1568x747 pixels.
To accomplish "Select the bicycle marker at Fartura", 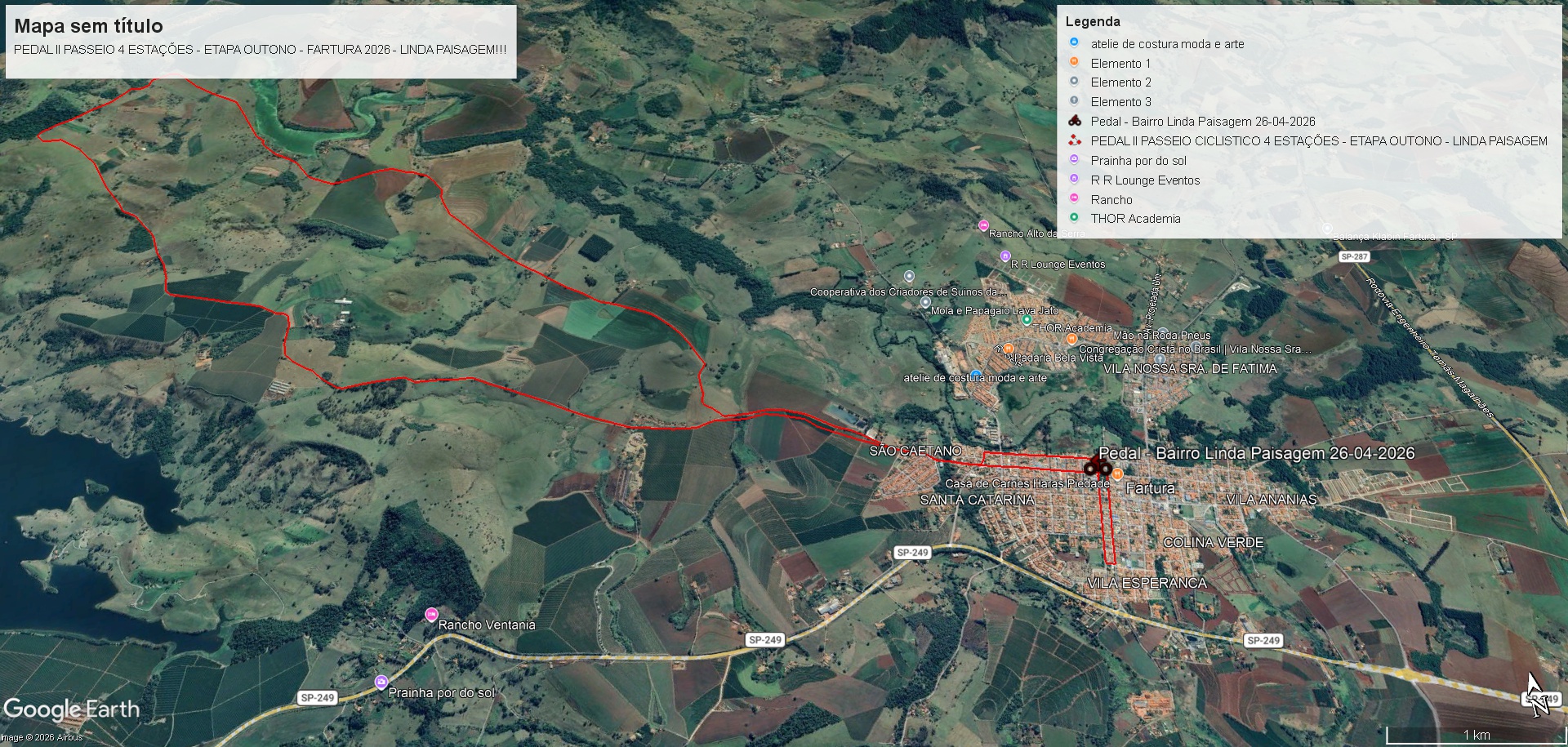I will point(1097,467).
